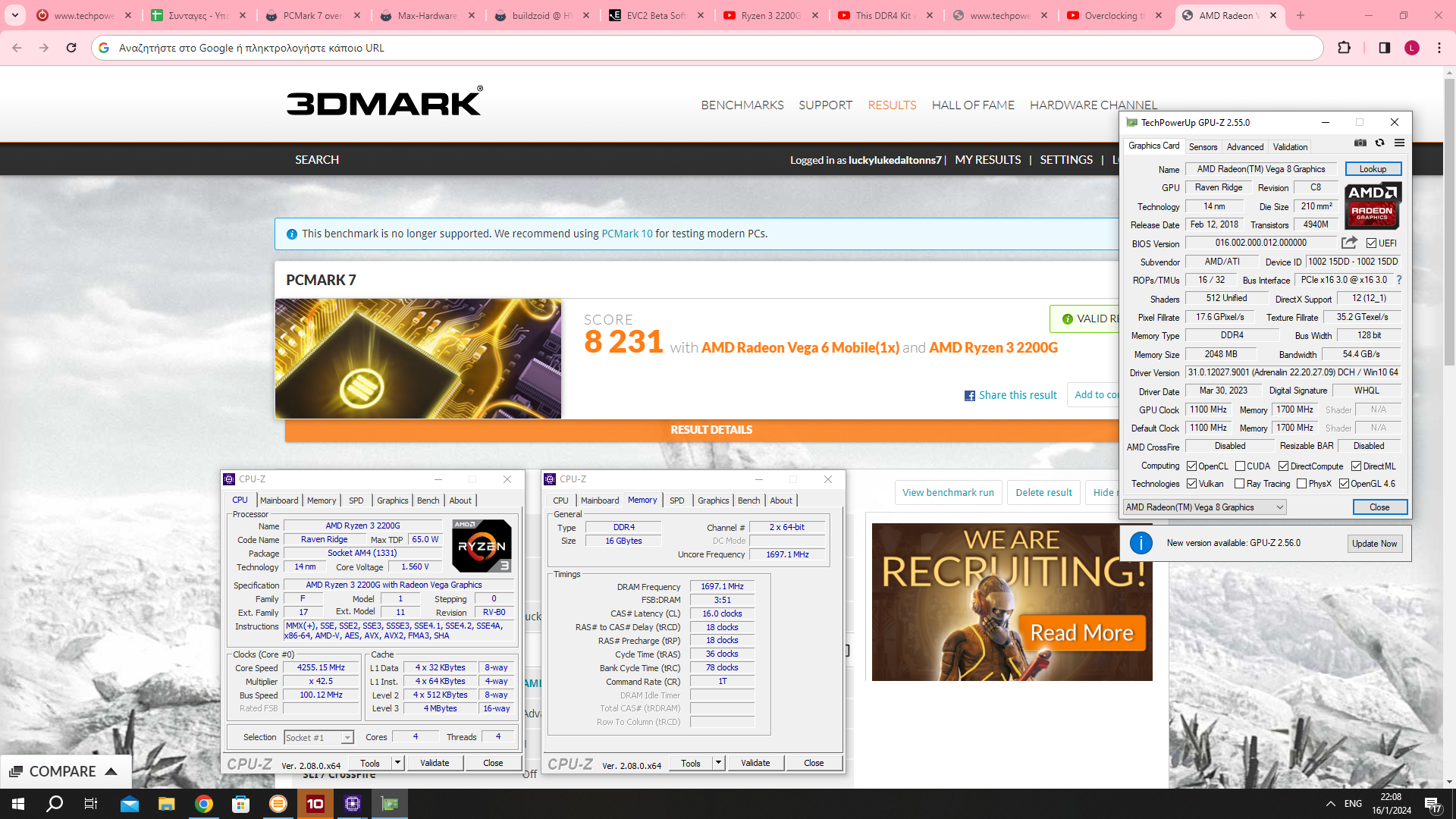Image resolution: width=1456 pixels, height=819 pixels.
Task: Expand the COMPARE panel
Action: coord(64,771)
